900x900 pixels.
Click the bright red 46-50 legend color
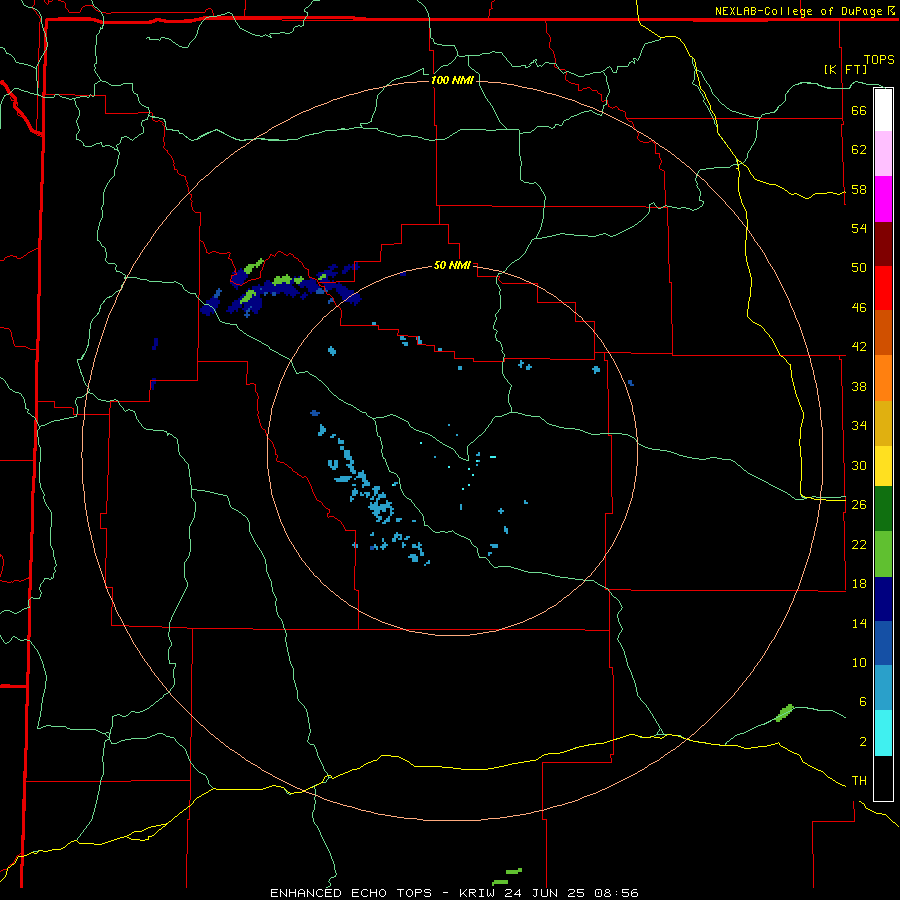point(883,288)
